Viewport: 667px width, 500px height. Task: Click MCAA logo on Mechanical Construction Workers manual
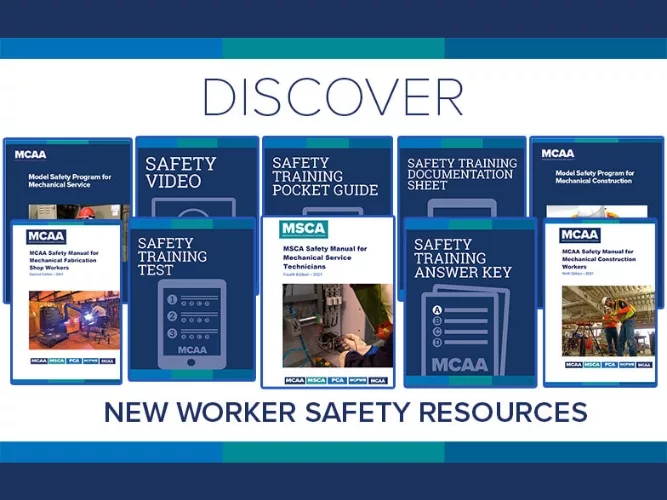[579, 234]
